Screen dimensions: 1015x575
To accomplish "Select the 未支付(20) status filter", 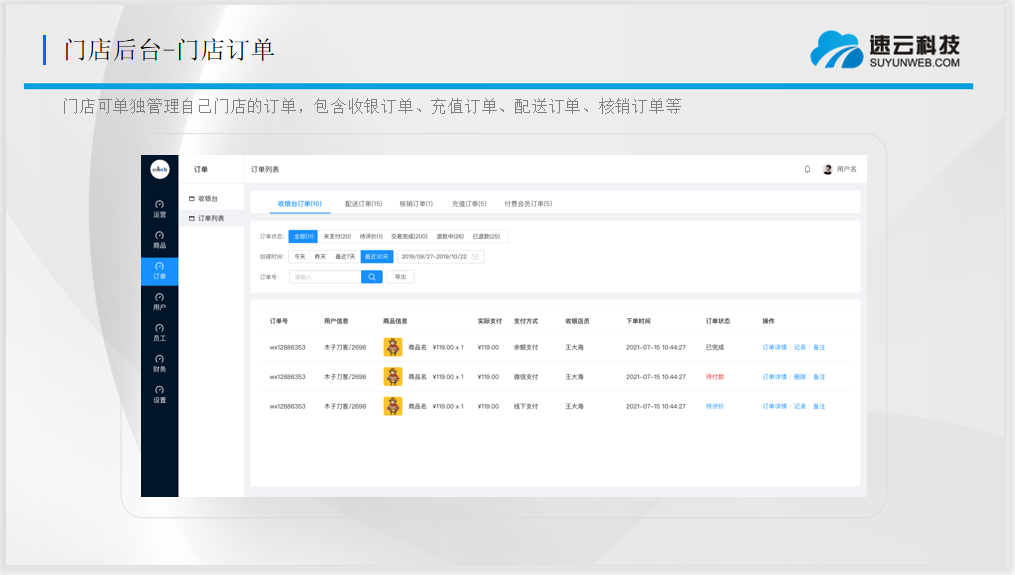I will (x=336, y=237).
